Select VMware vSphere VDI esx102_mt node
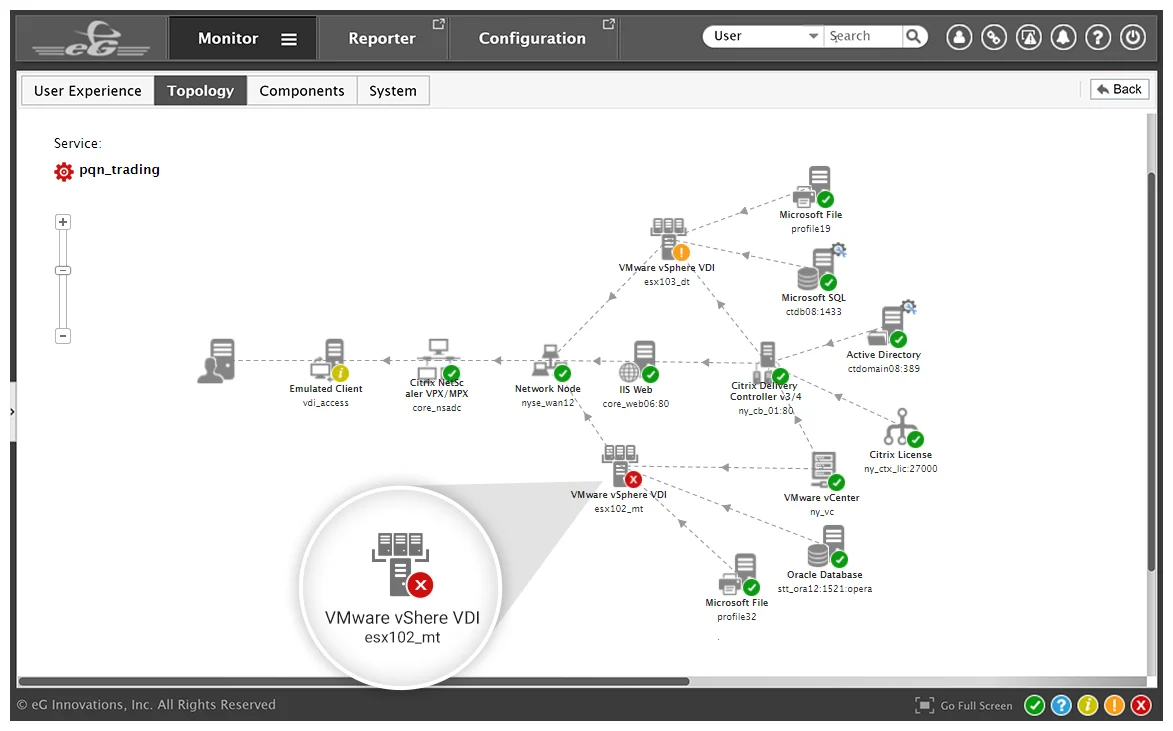Screen dimensions: 1173x731 pyautogui.click(x=622, y=466)
